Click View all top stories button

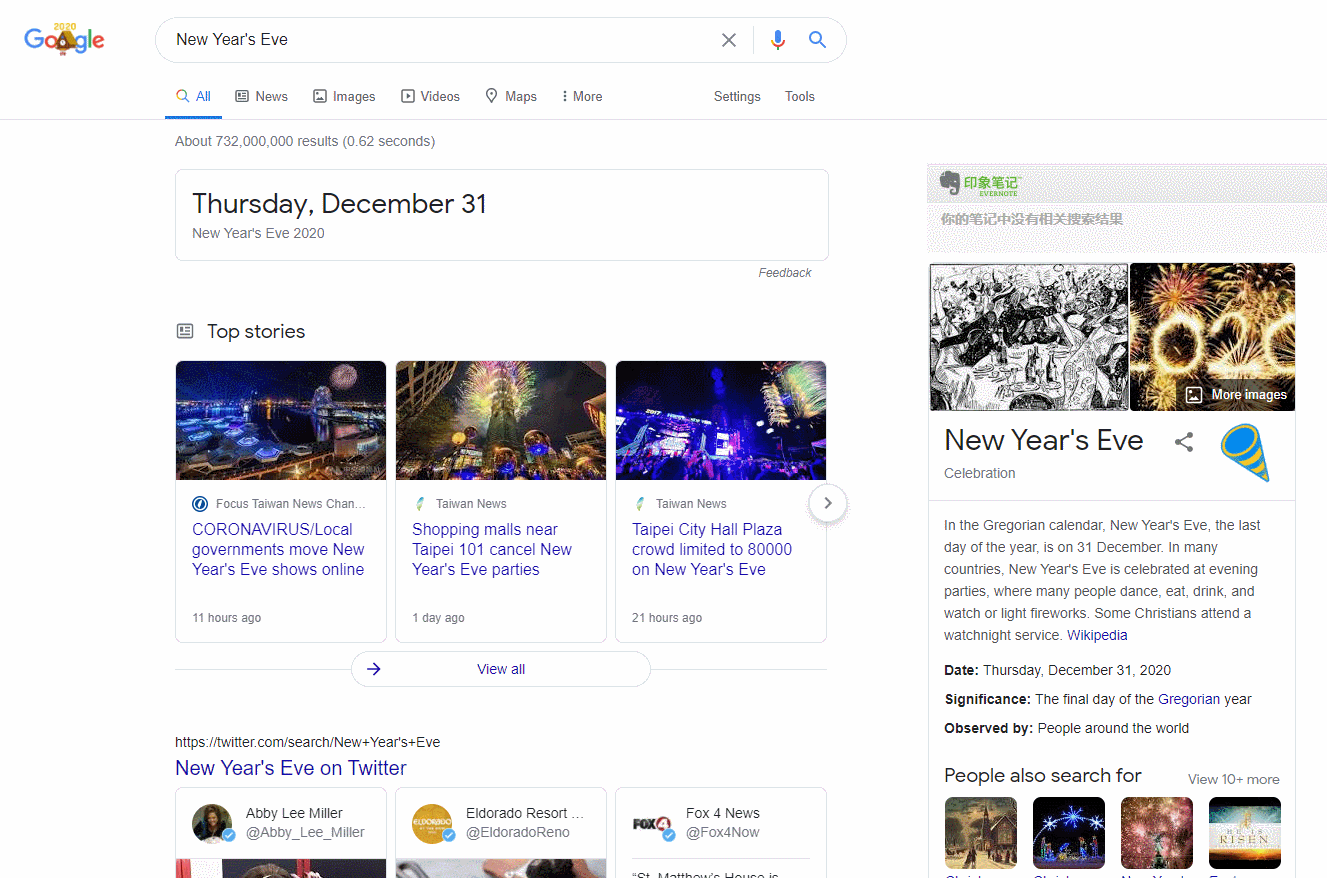click(501, 669)
